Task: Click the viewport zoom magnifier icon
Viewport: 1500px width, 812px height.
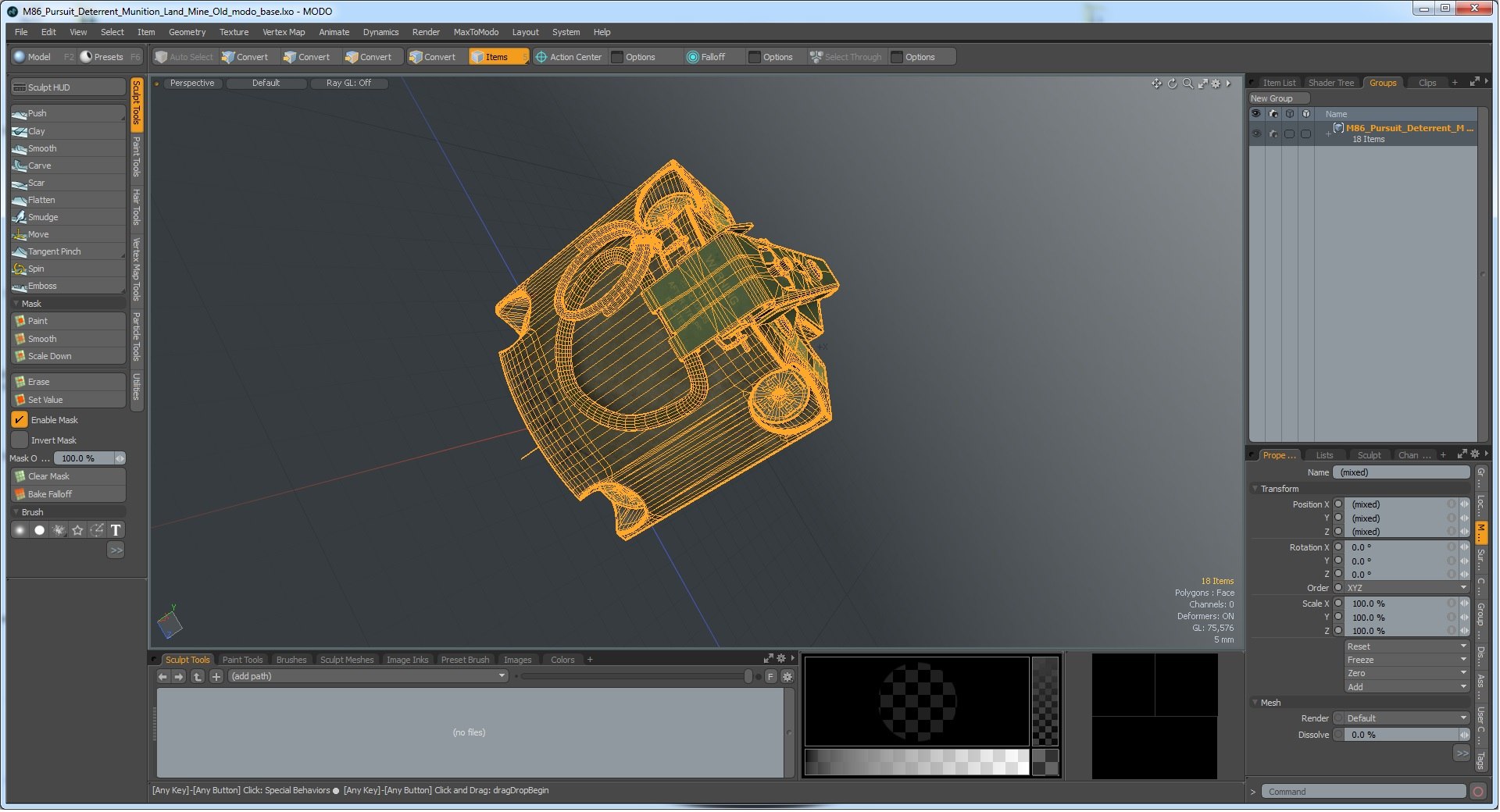Action: 1187,84
